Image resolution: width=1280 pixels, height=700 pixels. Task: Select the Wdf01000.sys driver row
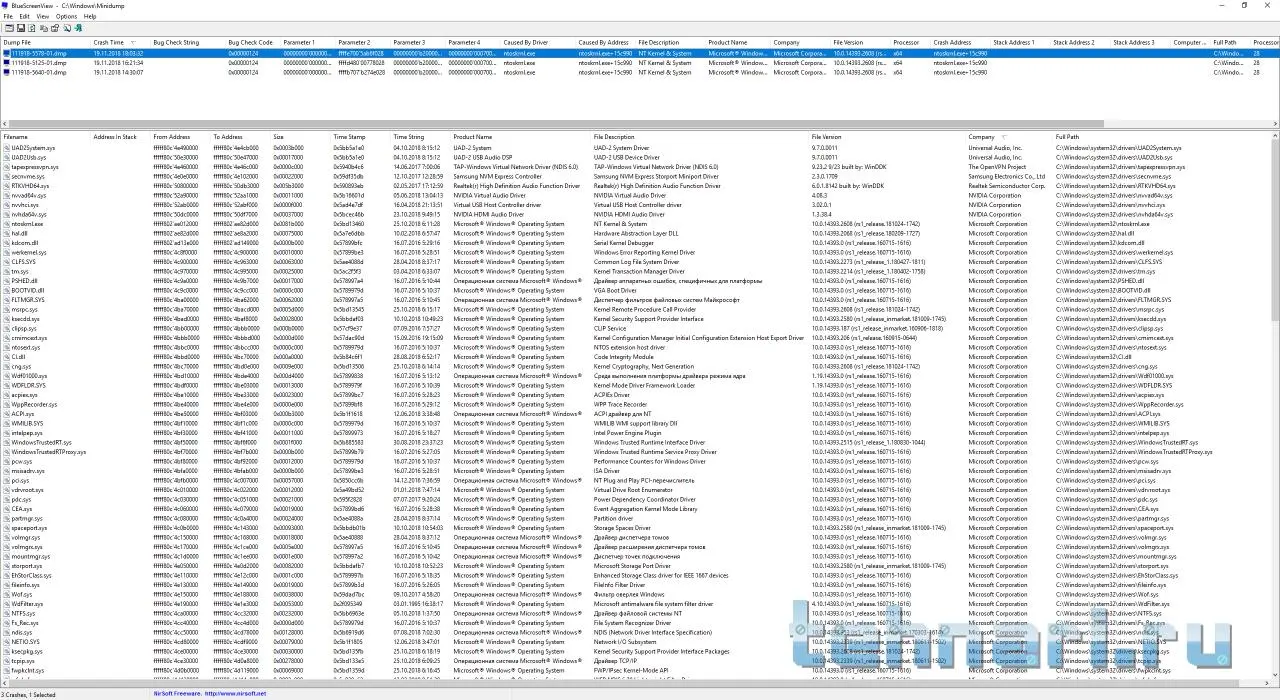pos(635,376)
